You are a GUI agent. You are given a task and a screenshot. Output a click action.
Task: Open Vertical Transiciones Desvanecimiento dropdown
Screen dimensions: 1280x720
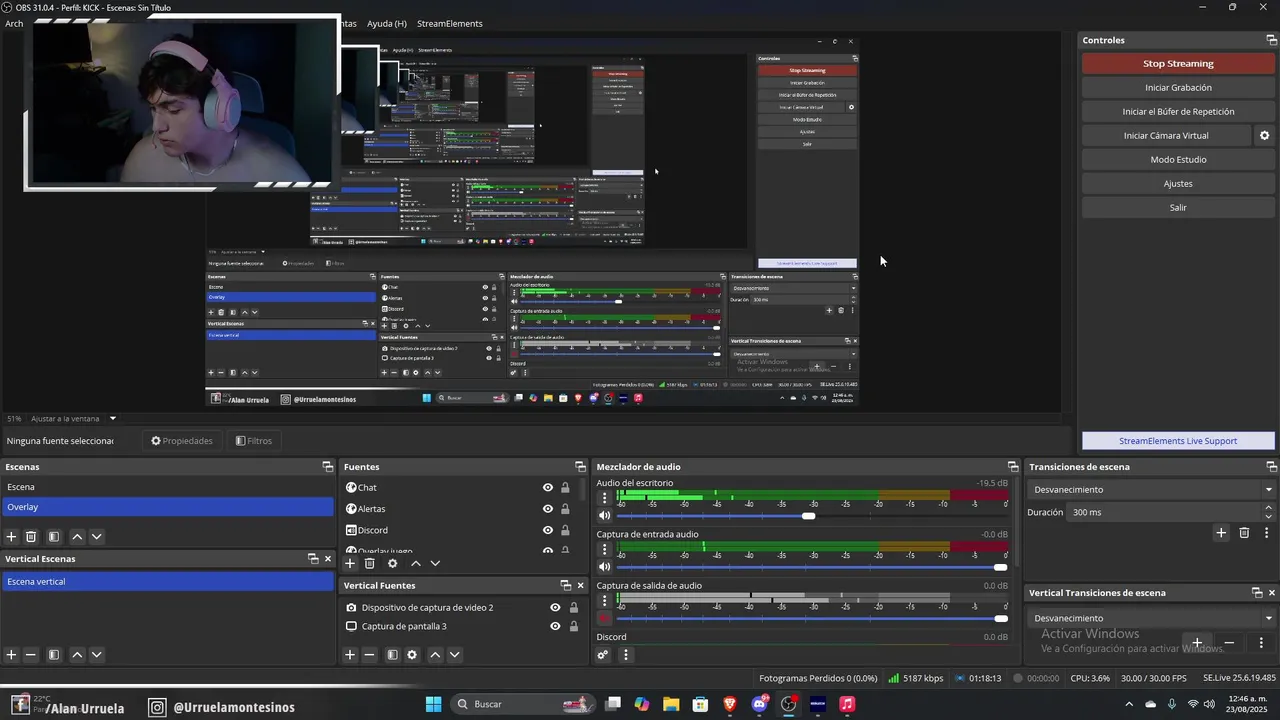click(1150, 618)
